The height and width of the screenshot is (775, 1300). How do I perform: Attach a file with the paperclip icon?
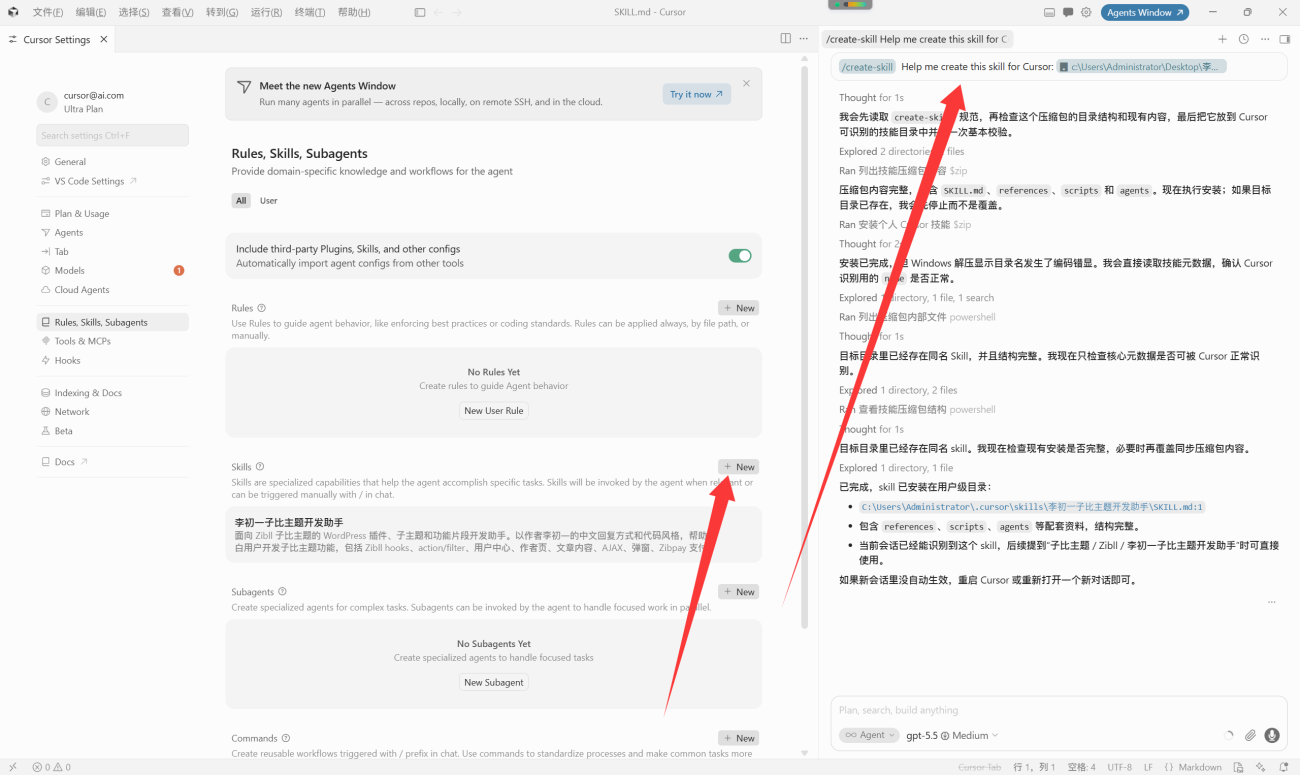[1250, 735]
